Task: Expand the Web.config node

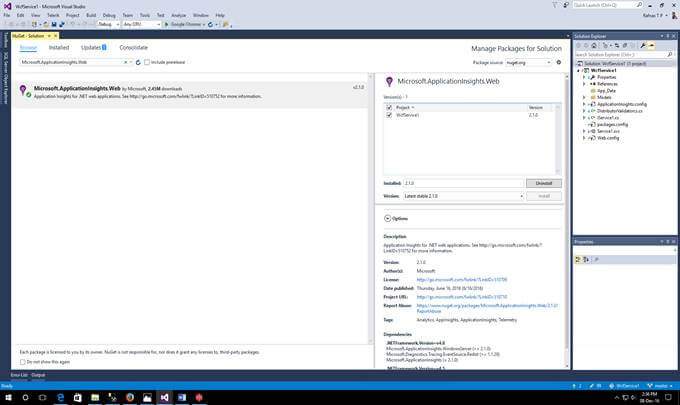Action: tap(584, 138)
